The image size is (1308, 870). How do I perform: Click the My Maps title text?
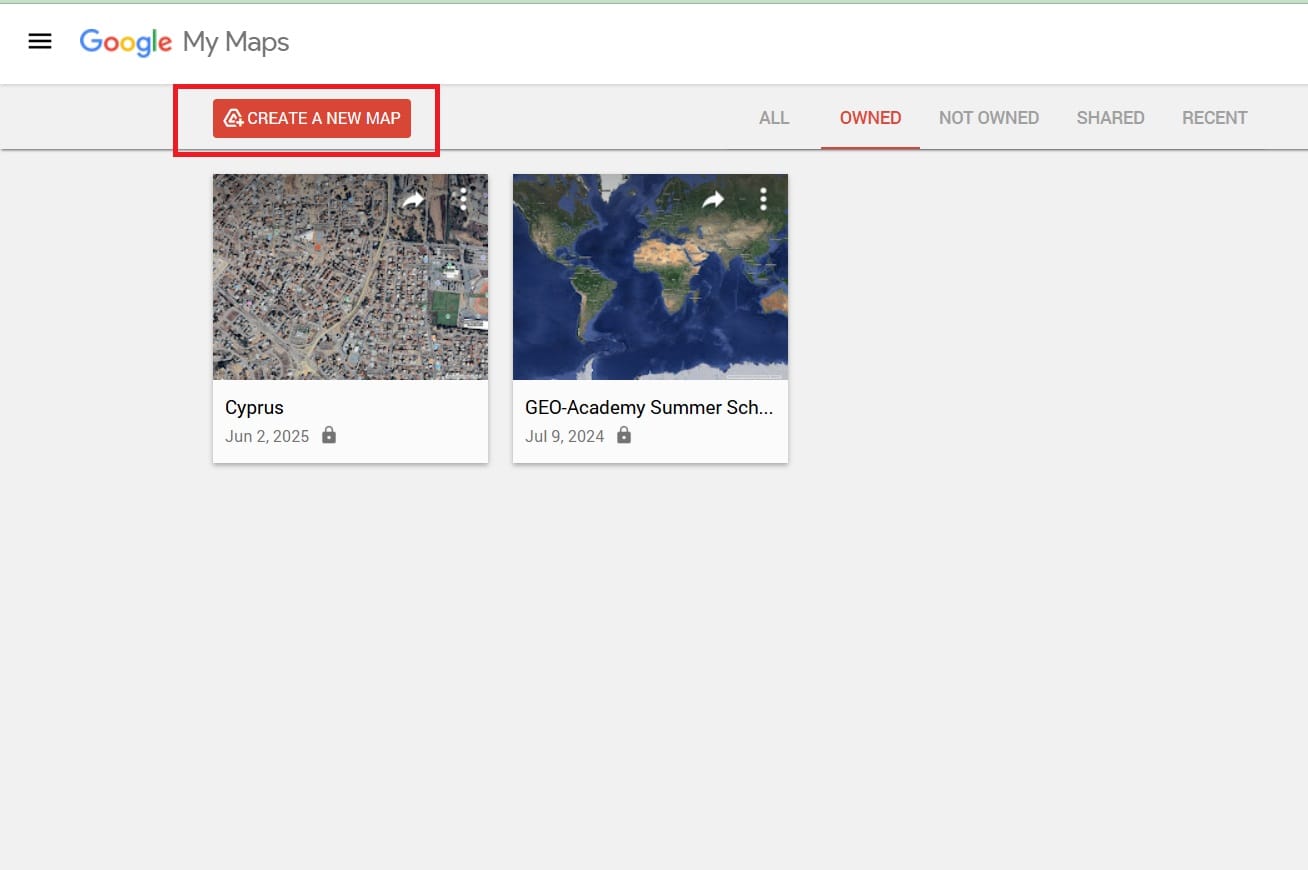click(x=236, y=42)
